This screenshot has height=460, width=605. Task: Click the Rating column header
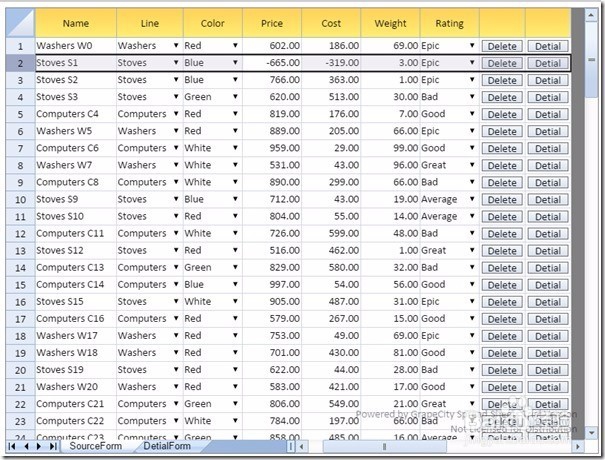click(450, 23)
